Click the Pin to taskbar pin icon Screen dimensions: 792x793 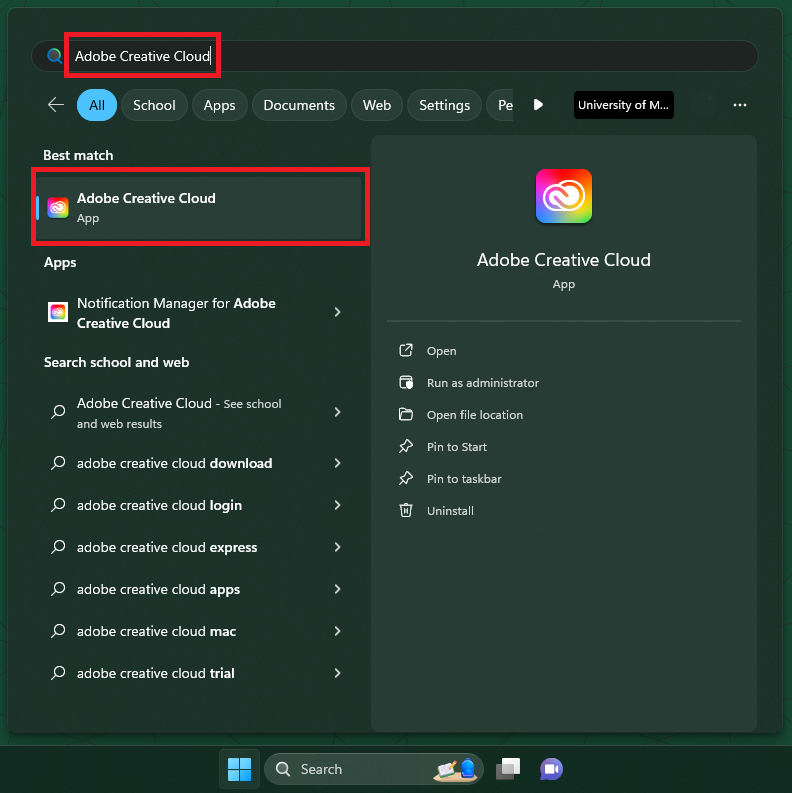406,478
